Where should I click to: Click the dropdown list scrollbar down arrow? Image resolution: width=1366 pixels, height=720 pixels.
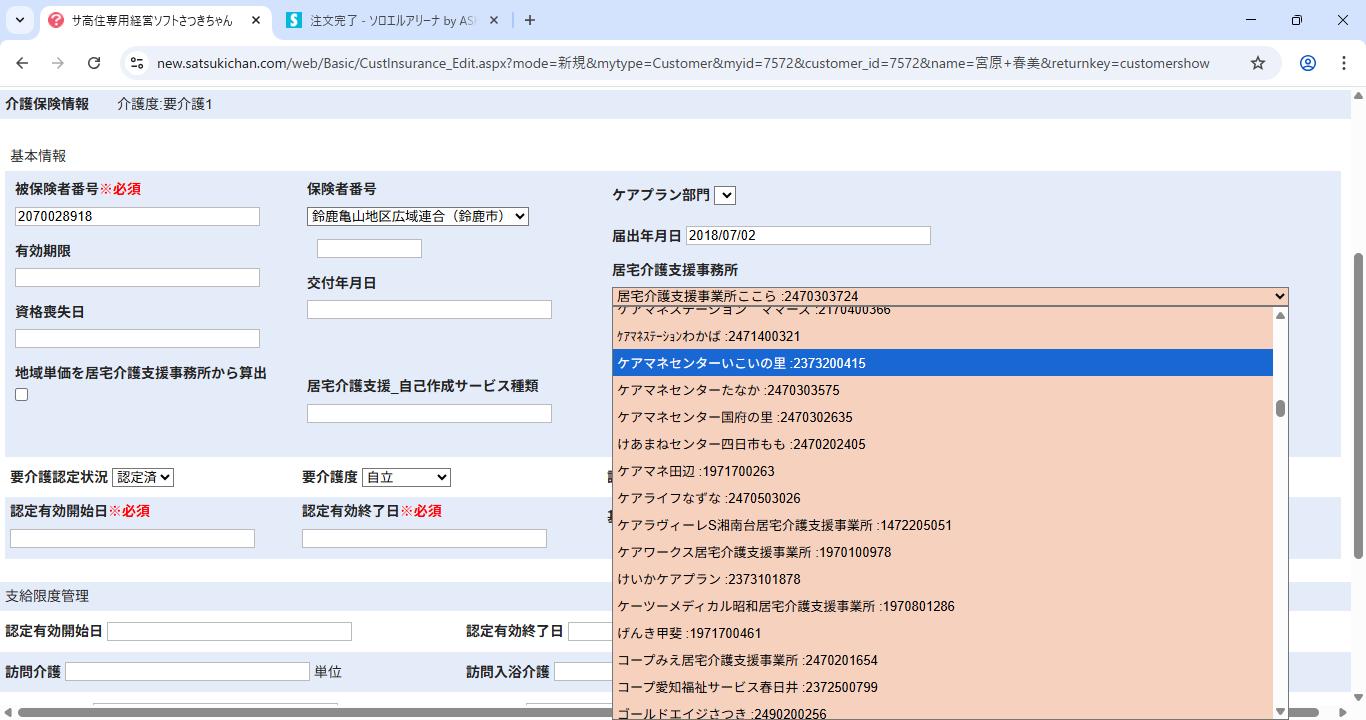pyautogui.click(x=1281, y=710)
